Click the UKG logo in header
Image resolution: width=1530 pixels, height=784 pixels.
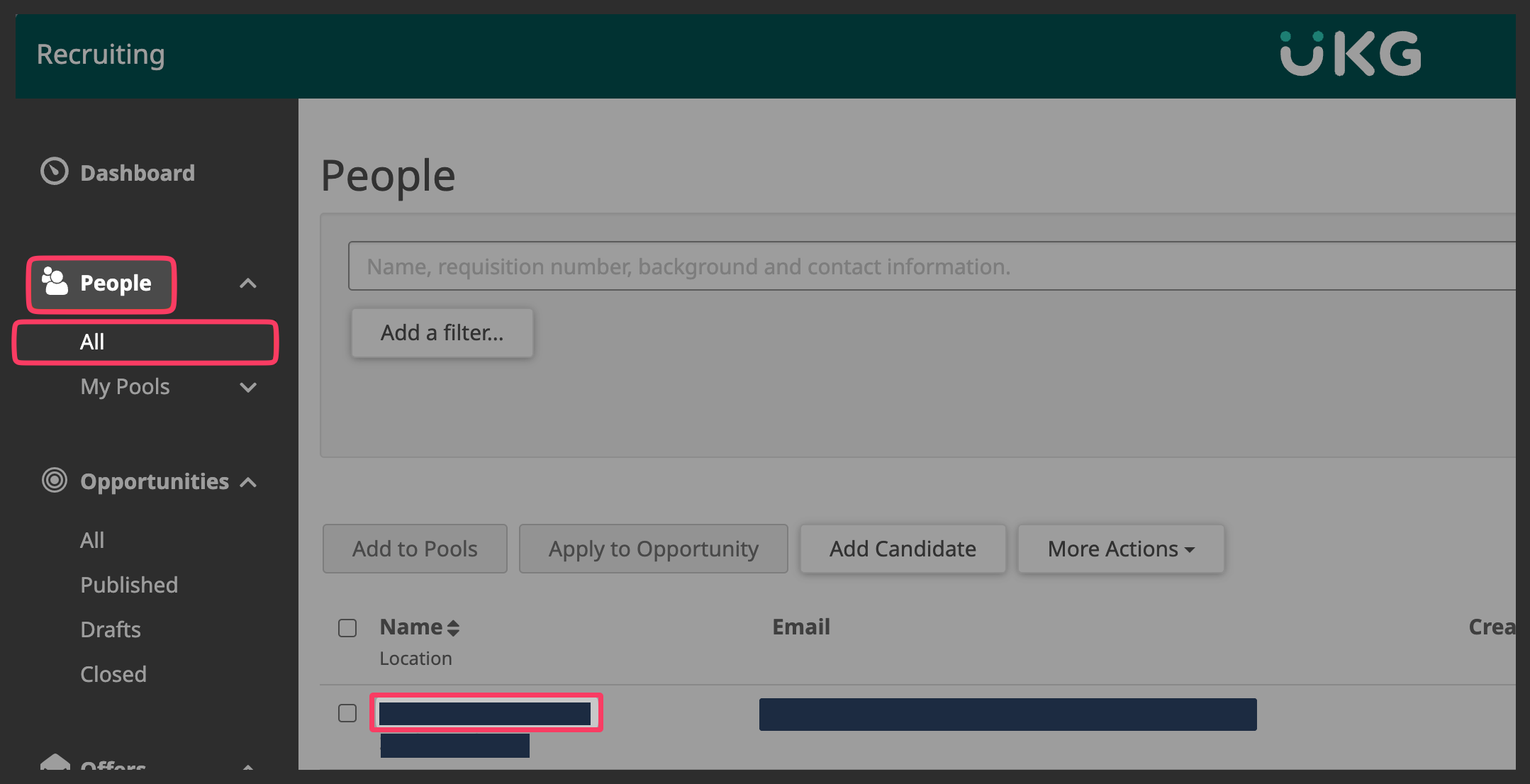1350,54
